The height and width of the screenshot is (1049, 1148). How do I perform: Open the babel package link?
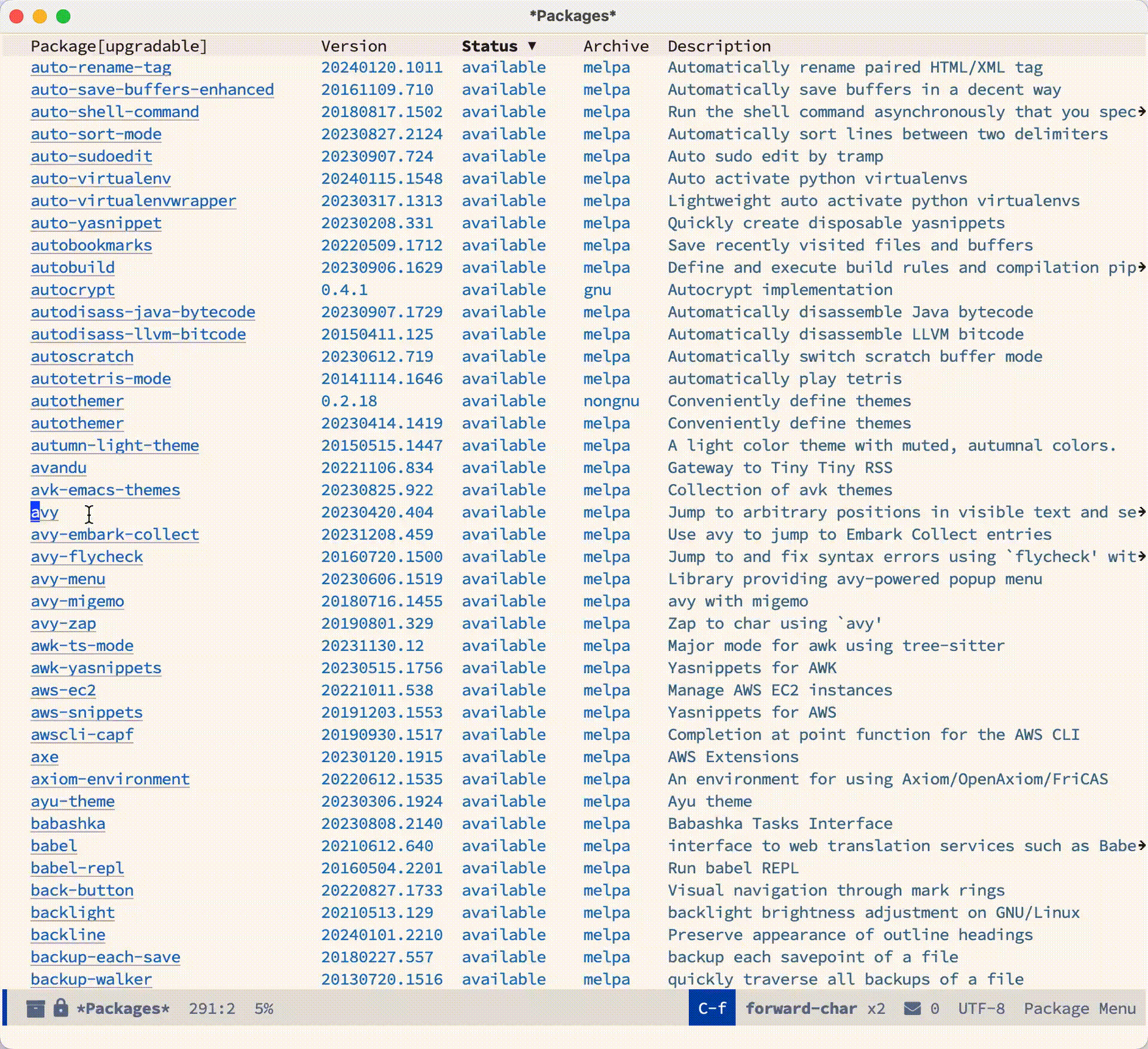pyautogui.click(x=54, y=846)
